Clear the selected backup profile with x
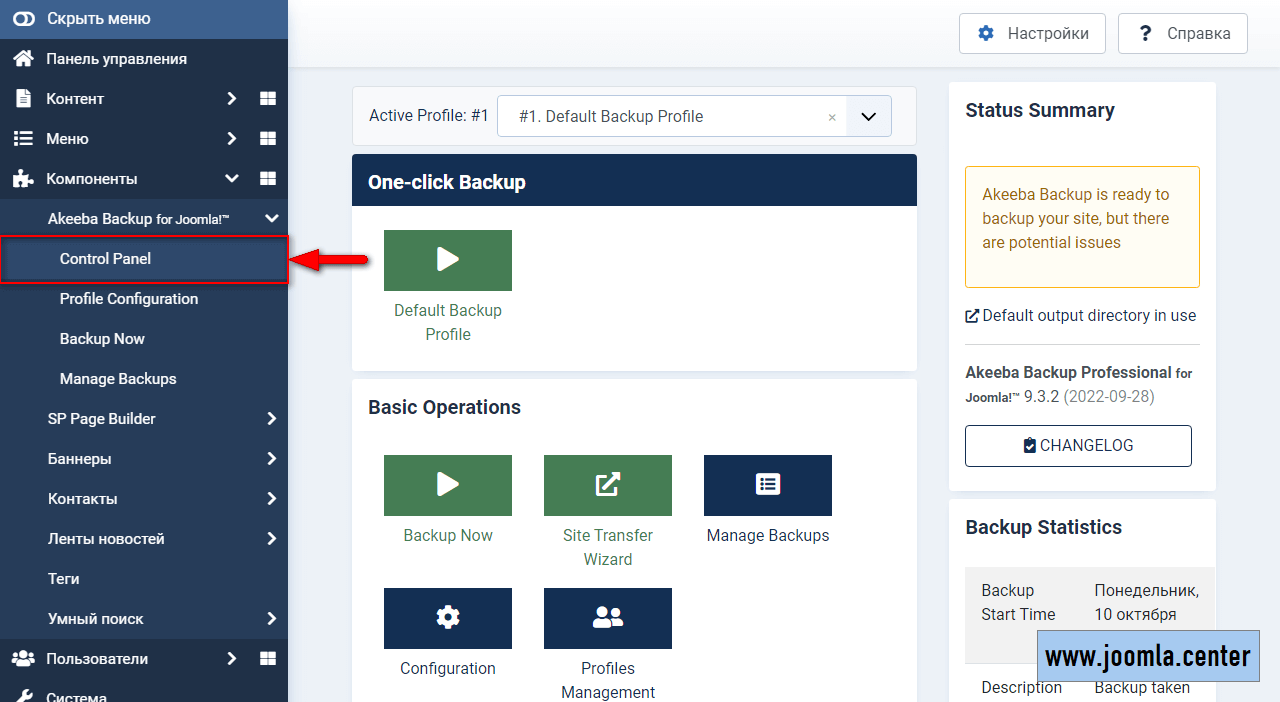The image size is (1280, 702). pos(831,117)
